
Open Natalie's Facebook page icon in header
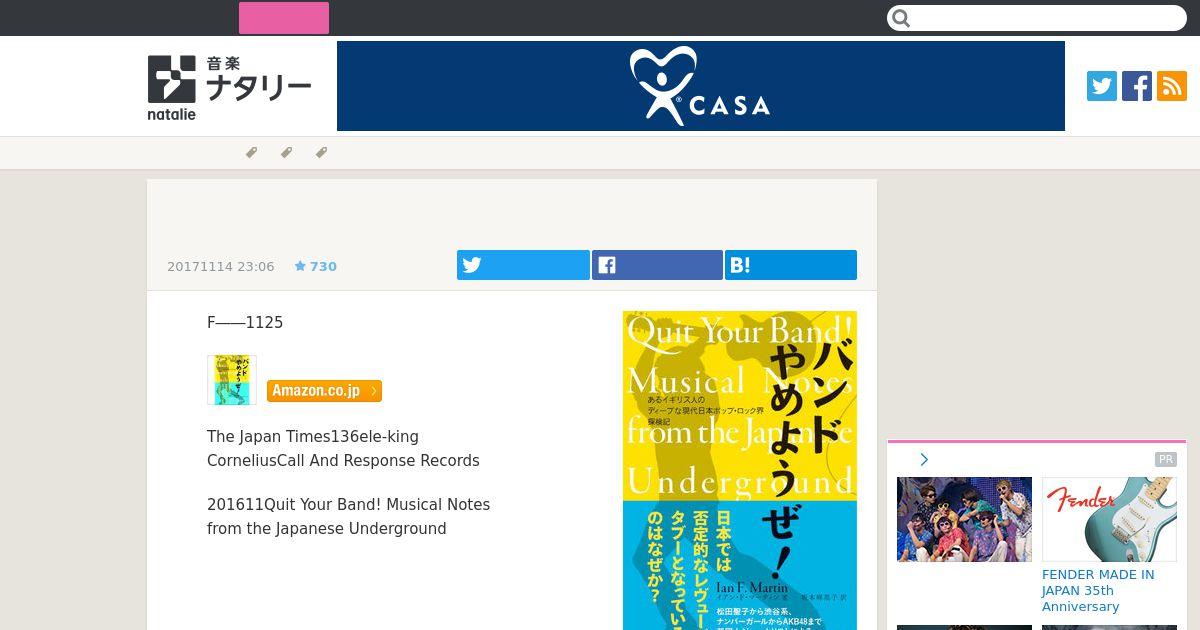tap(1137, 86)
